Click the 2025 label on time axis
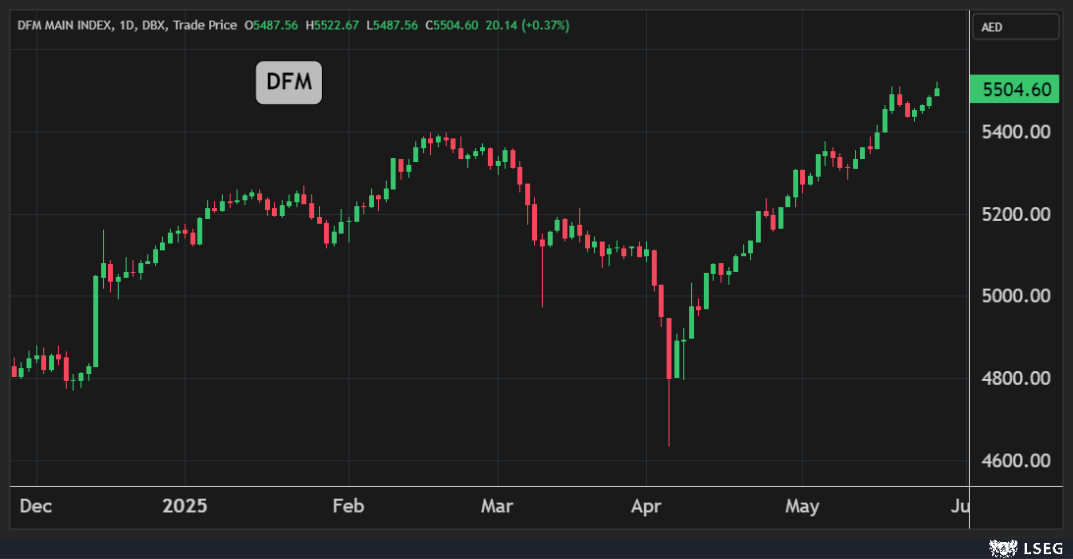 (185, 506)
